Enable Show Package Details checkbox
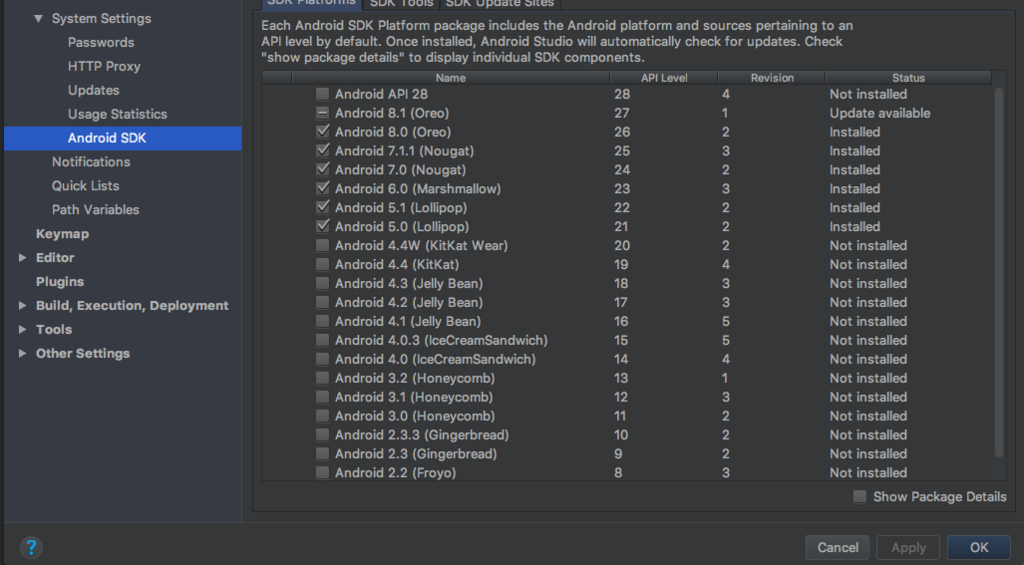This screenshot has height=565, width=1024. 860,496
